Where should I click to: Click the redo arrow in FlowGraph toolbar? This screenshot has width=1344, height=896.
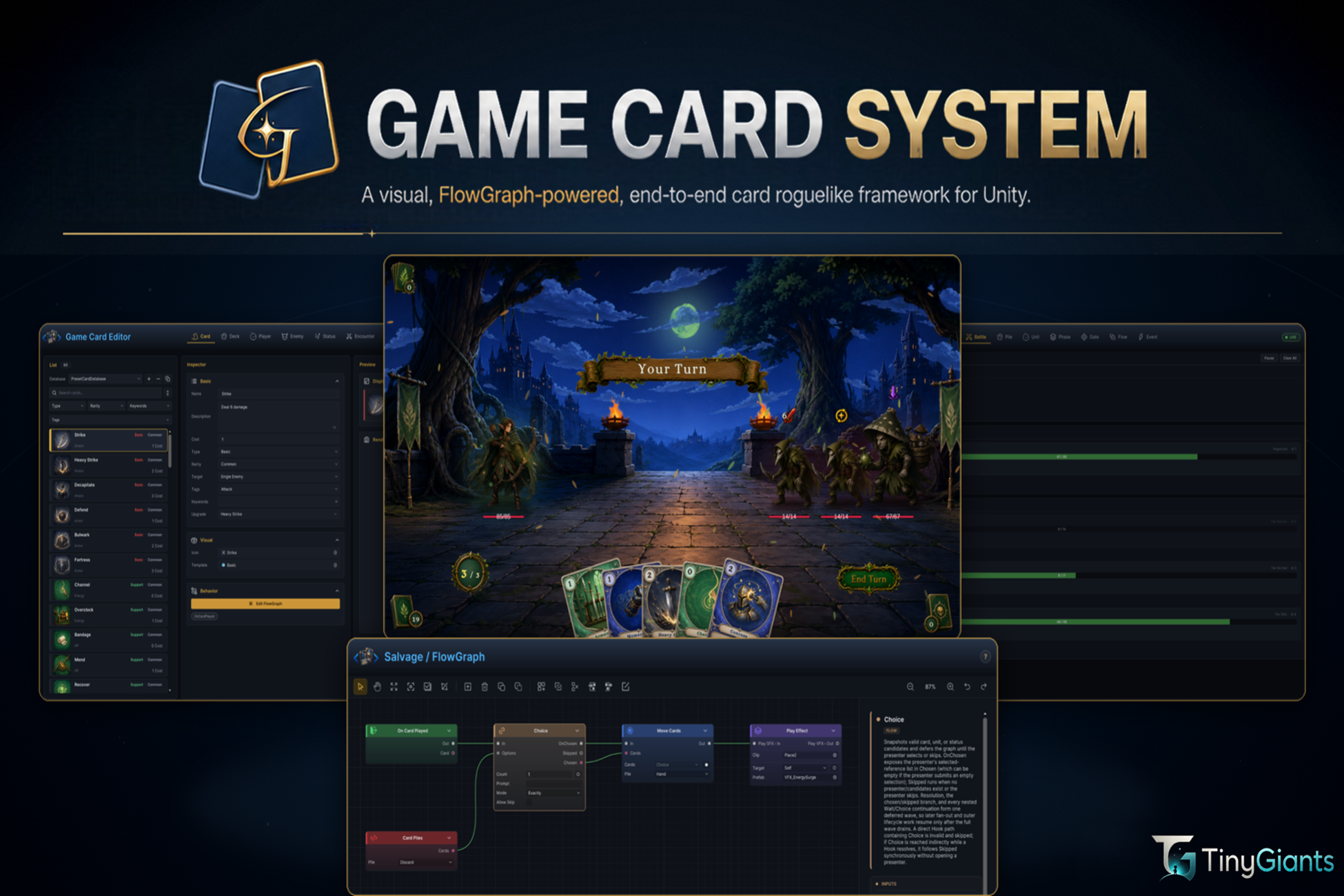coord(984,686)
